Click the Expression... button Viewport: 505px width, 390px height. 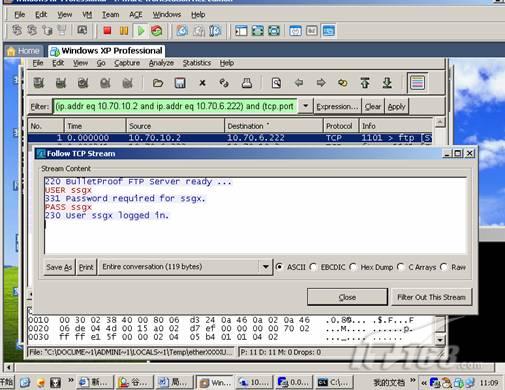click(337, 106)
